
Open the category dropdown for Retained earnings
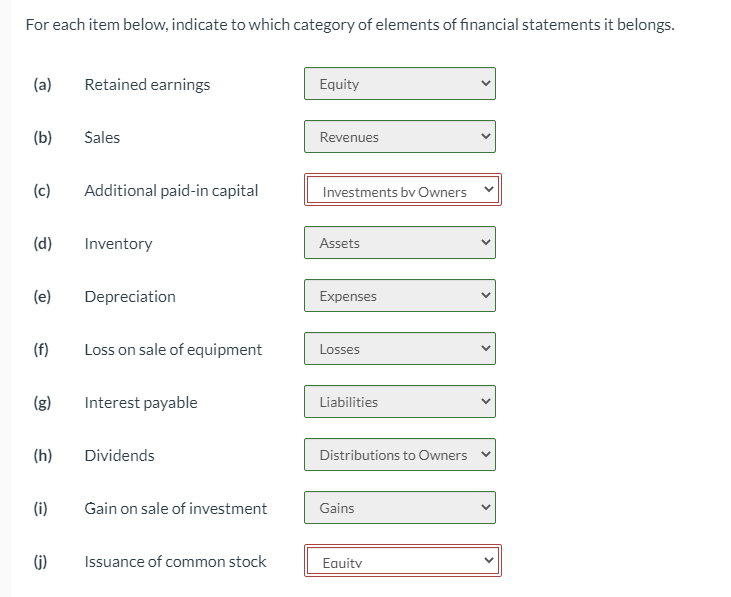[x=400, y=84]
